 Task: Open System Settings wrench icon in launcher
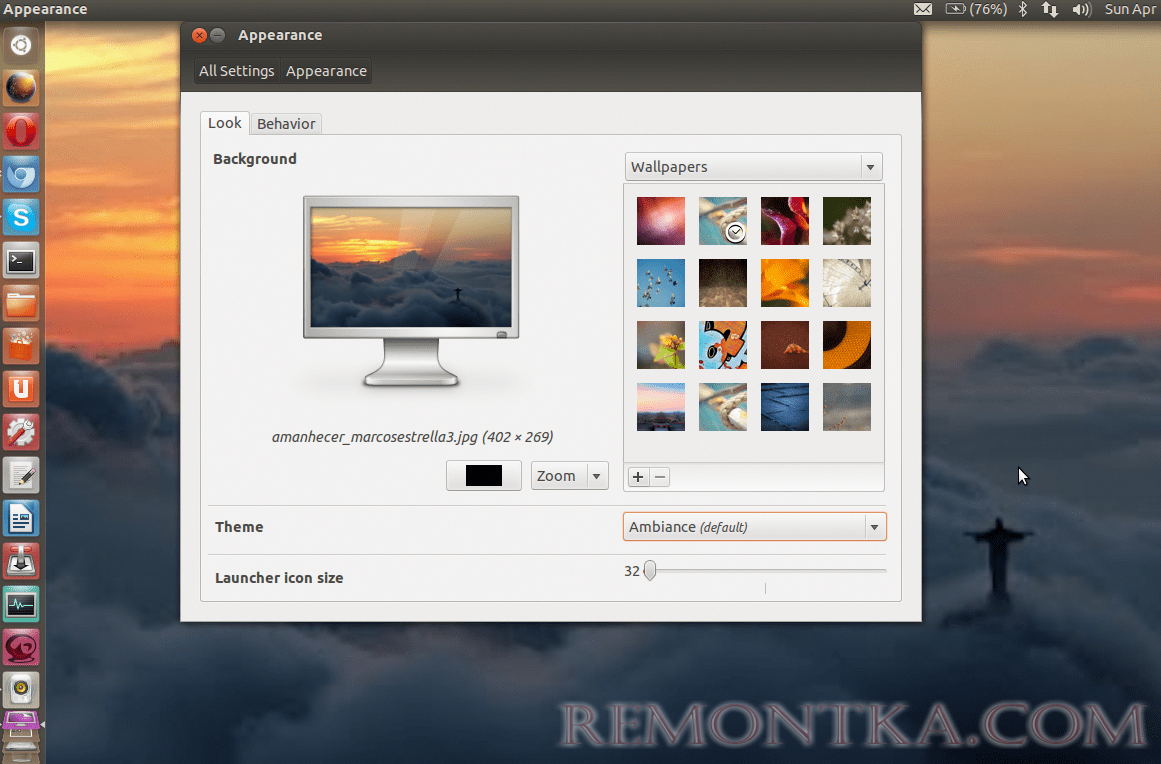pos(21,432)
